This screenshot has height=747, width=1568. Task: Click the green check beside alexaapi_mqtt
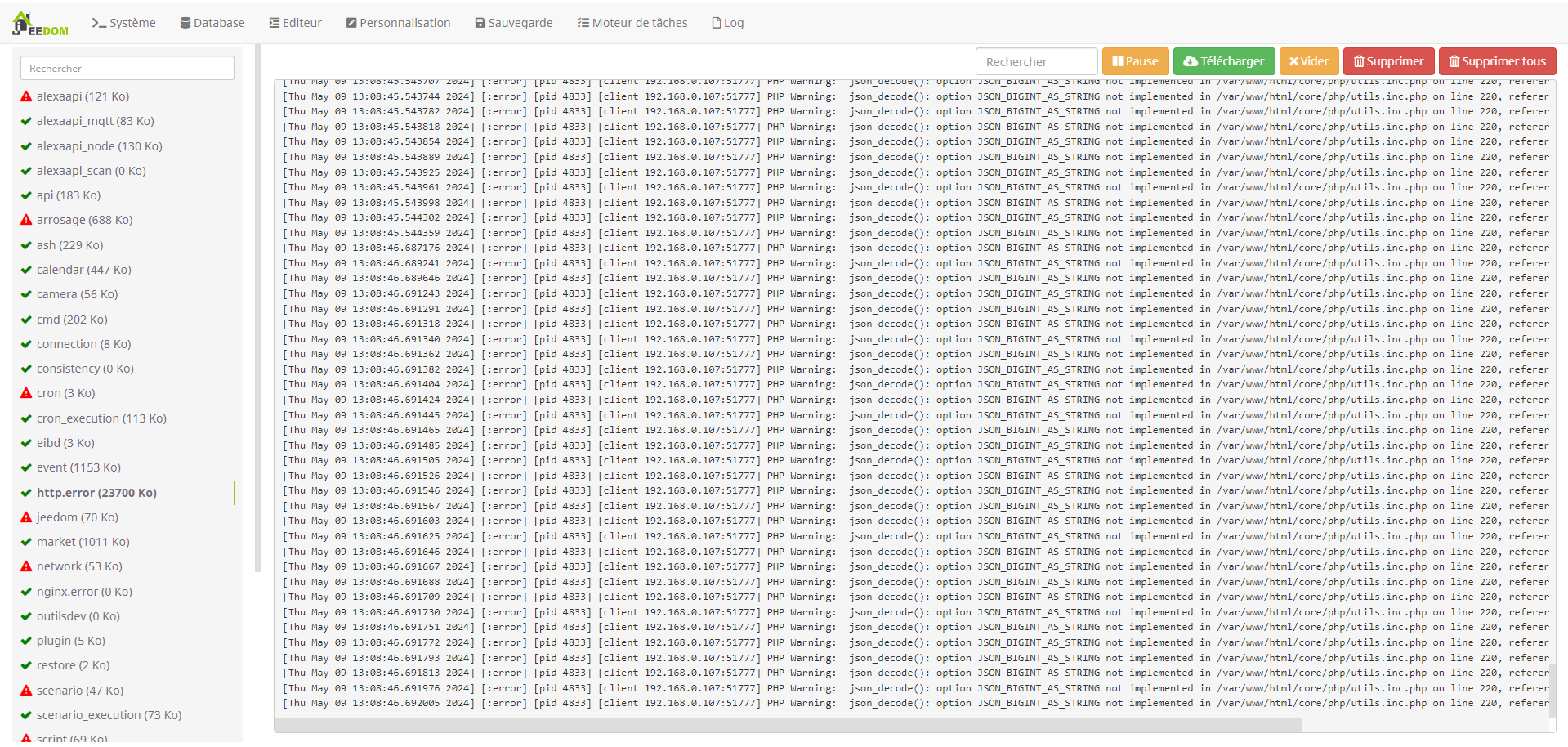[x=26, y=121]
